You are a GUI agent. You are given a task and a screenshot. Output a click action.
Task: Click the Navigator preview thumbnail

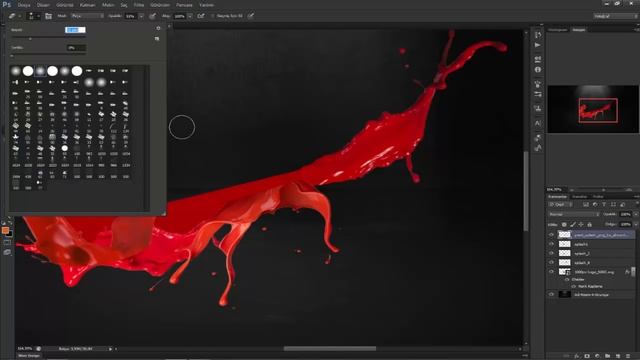coord(593,109)
